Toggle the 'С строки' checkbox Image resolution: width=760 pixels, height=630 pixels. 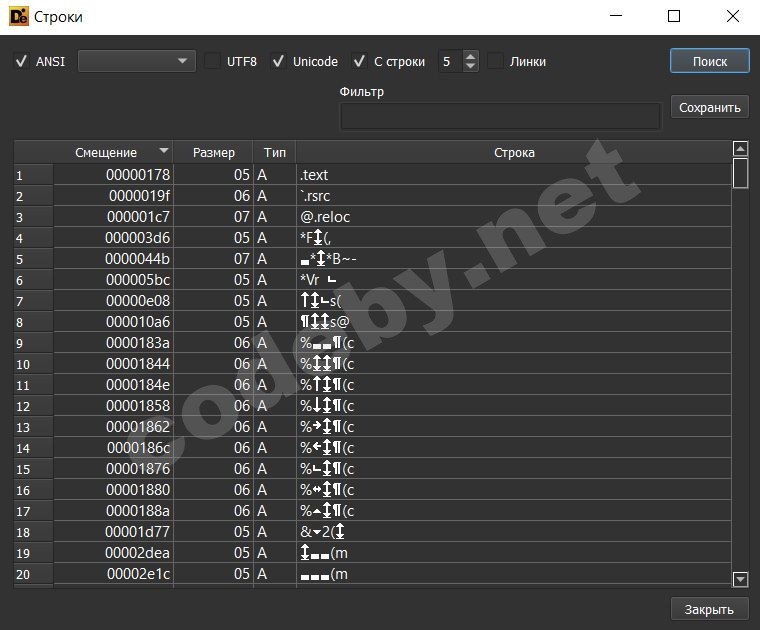[359, 62]
